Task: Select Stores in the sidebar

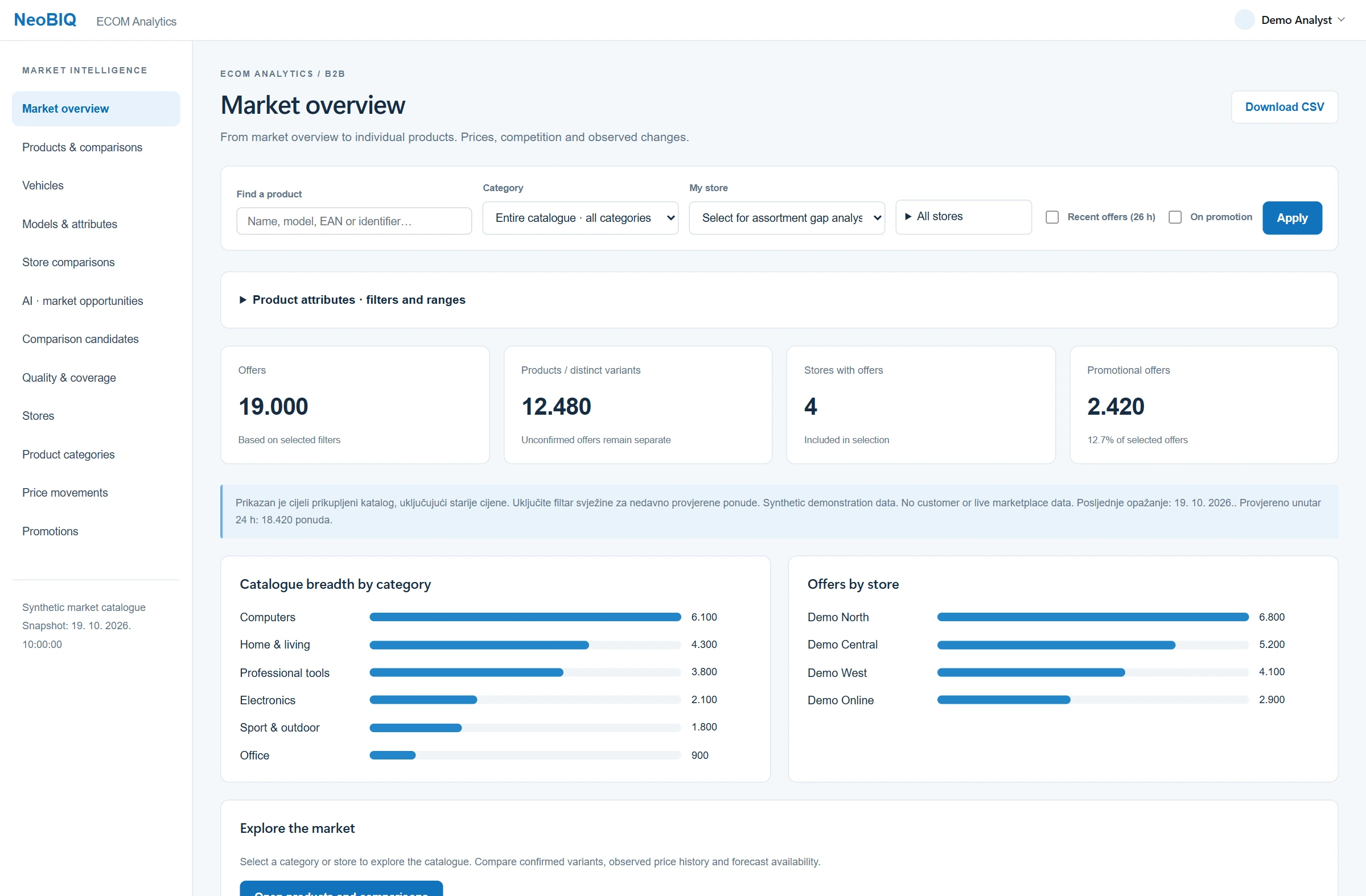Action: 96,416
